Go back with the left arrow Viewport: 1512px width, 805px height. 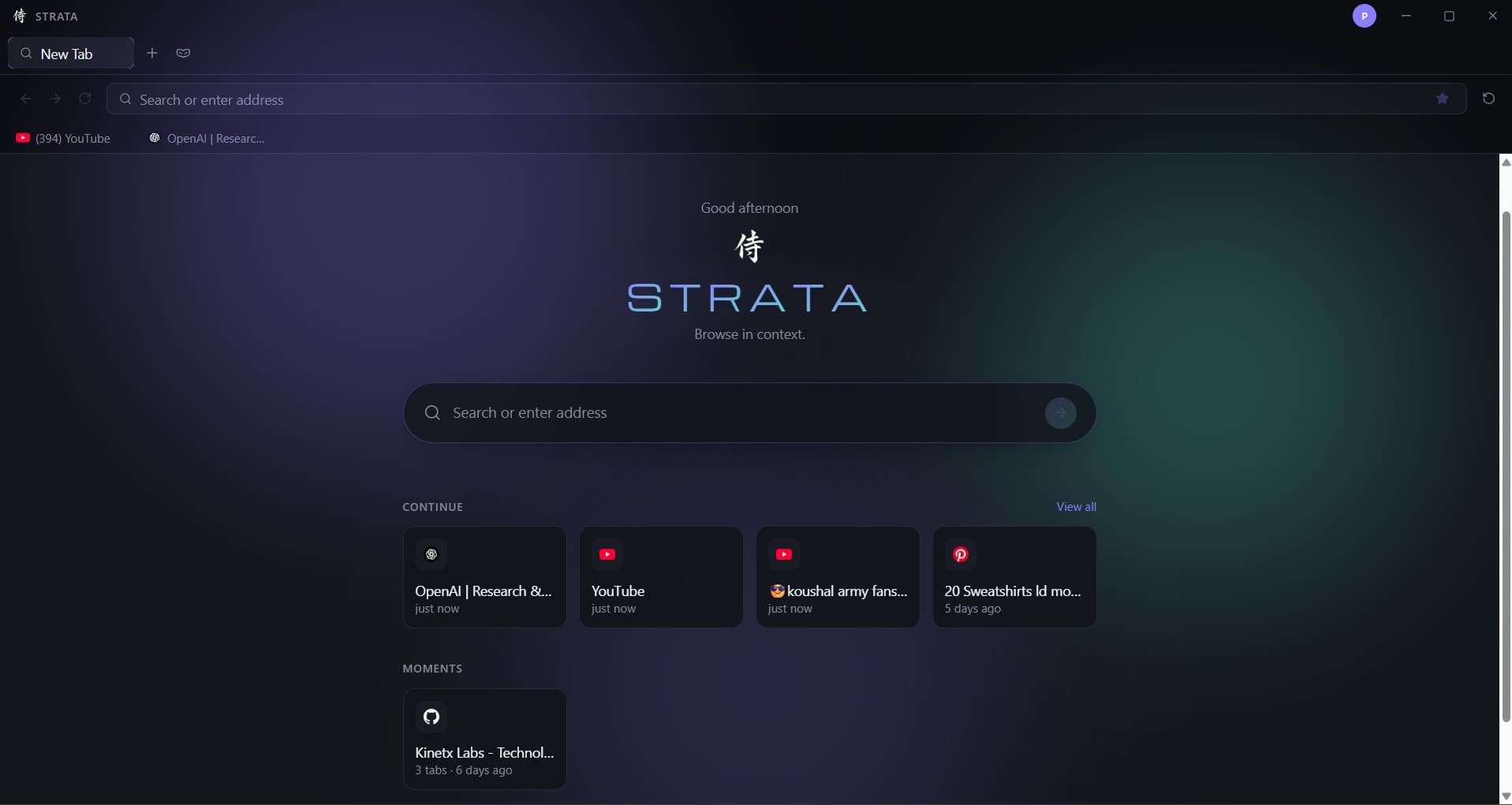coord(26,99)
